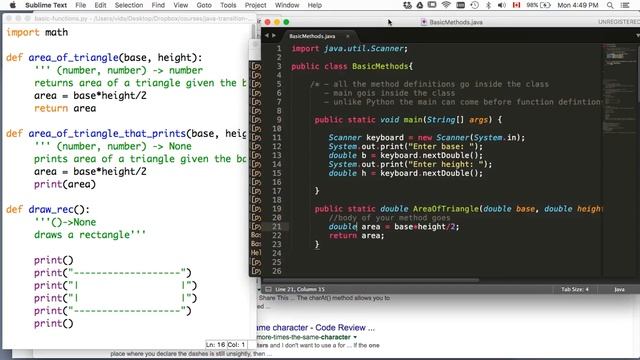Open the Wi-Fi status menu
The image size is (640, 360).
(446, 5)
